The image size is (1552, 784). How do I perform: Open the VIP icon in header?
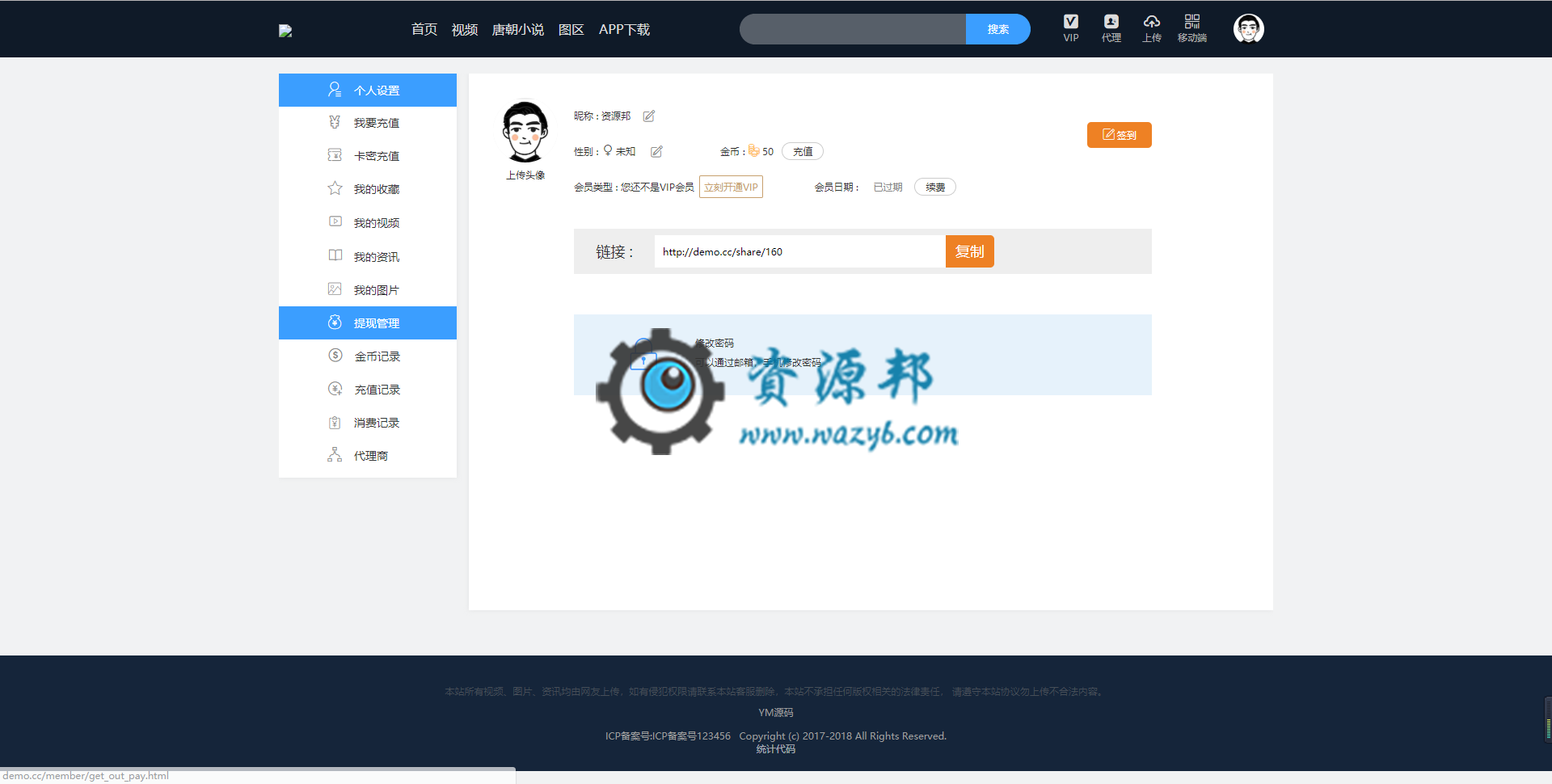coord(1070,28)
